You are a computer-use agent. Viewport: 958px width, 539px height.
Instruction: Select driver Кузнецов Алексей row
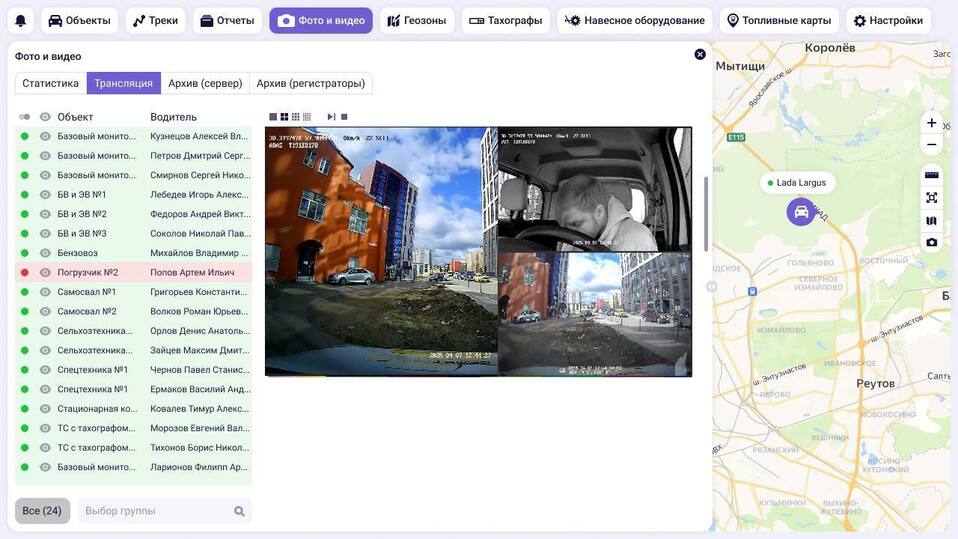tap(133, 136)
